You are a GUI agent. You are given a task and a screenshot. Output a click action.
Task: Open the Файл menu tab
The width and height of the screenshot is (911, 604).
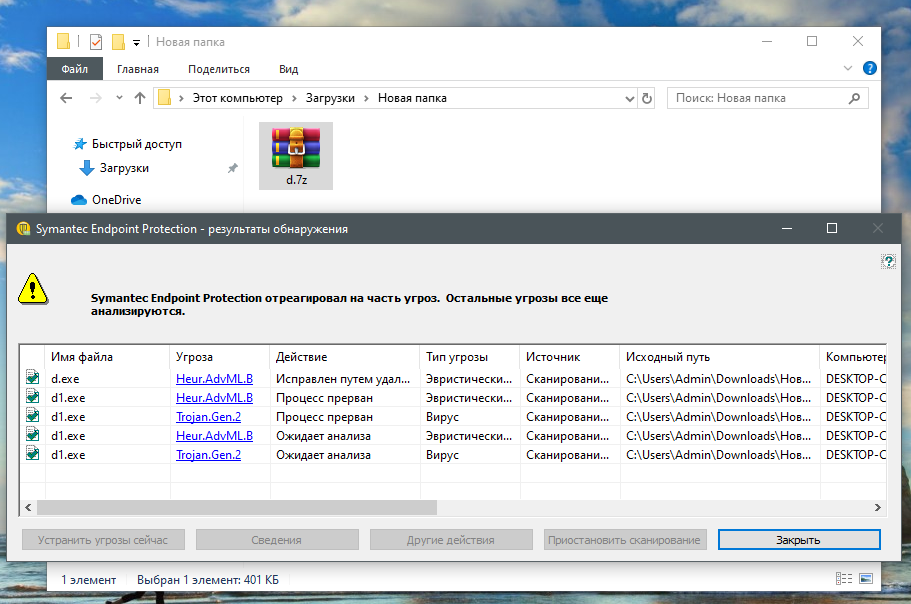(x=75, y=69)
